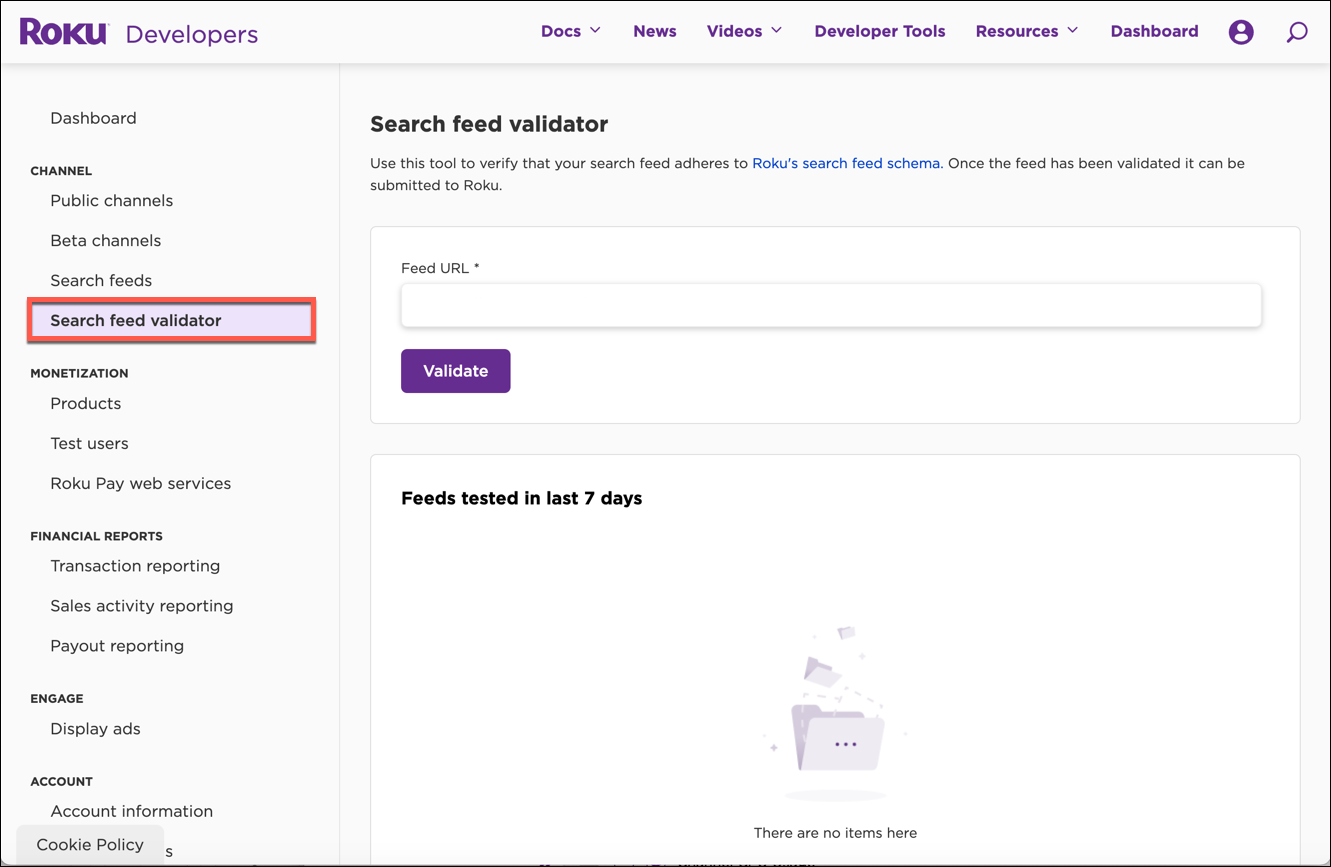Open Account information under Account
This screenshot has height=867, width=1331.
(x=131, y=811)
